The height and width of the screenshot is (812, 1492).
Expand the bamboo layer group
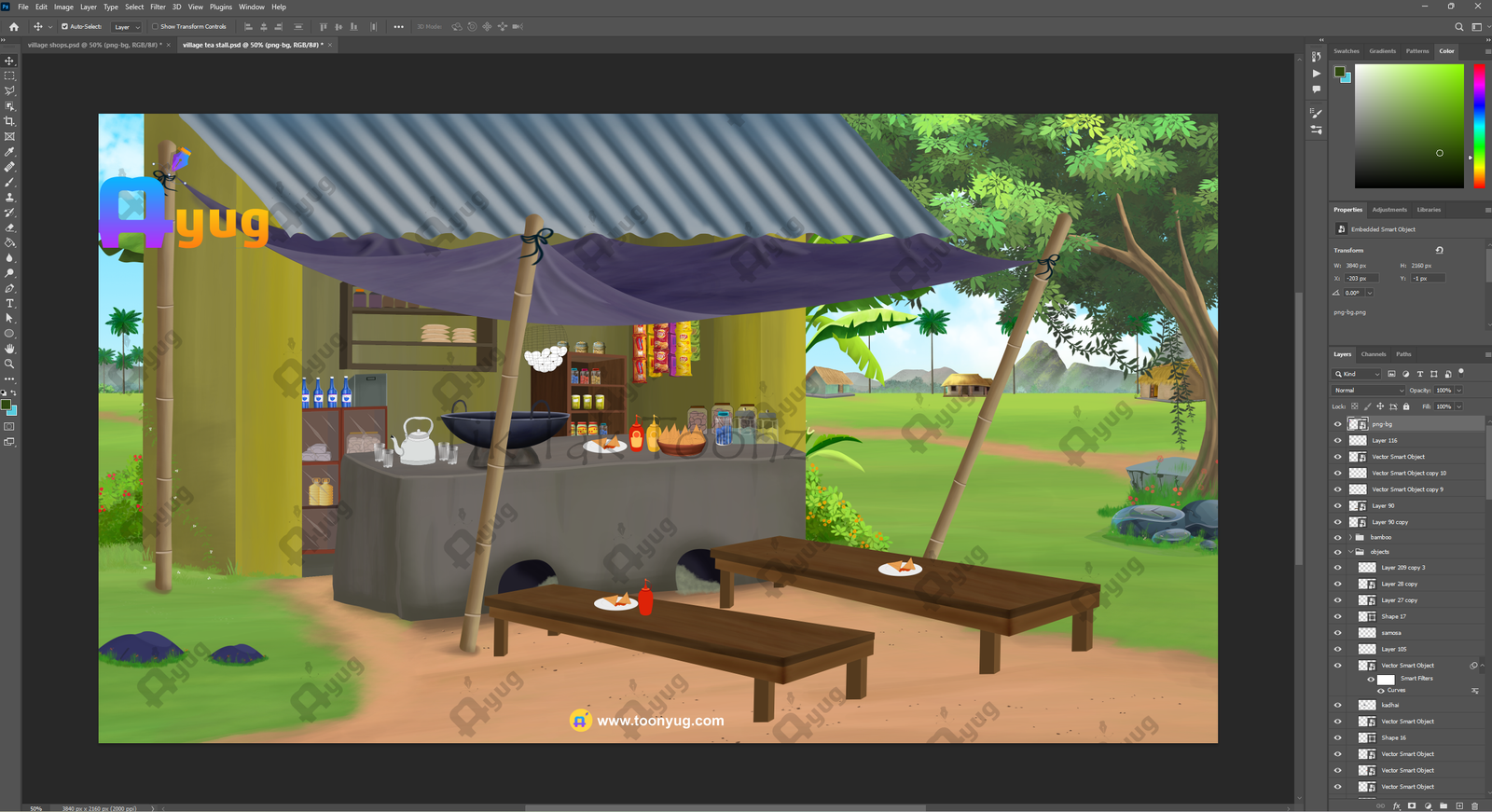[x=1349, y=538]
